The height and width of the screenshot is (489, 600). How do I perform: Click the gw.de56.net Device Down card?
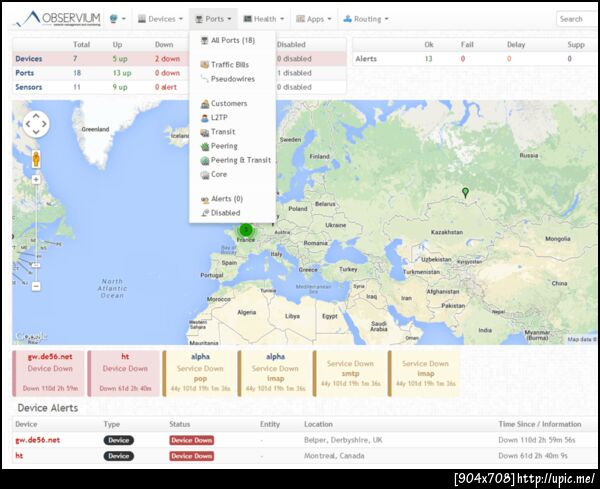pyautogui.click(x=49, y=373)
